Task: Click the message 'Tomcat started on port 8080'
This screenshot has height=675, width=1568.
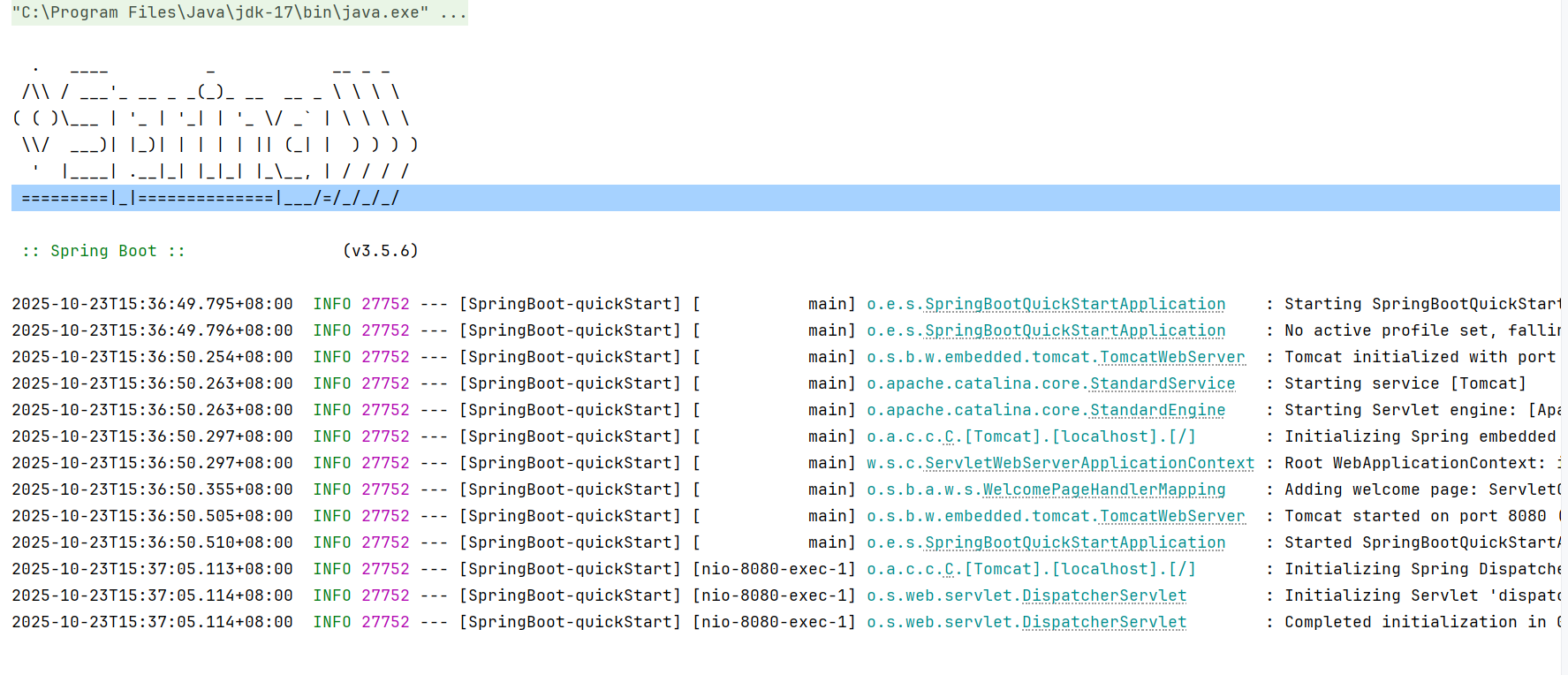Action: pos(1415,516)
